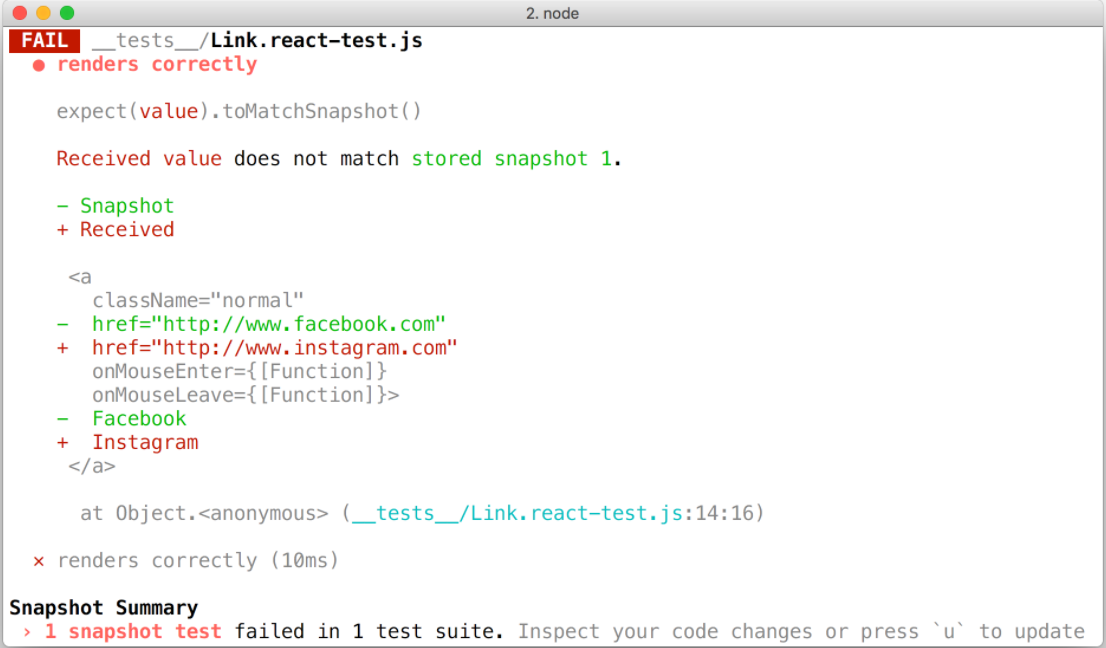Image resolution: width=1106 pixels, height=648 pixels.
Task: Click the red 'Instagram' added line
Action: pyautogui.click(x=127, y=443)
